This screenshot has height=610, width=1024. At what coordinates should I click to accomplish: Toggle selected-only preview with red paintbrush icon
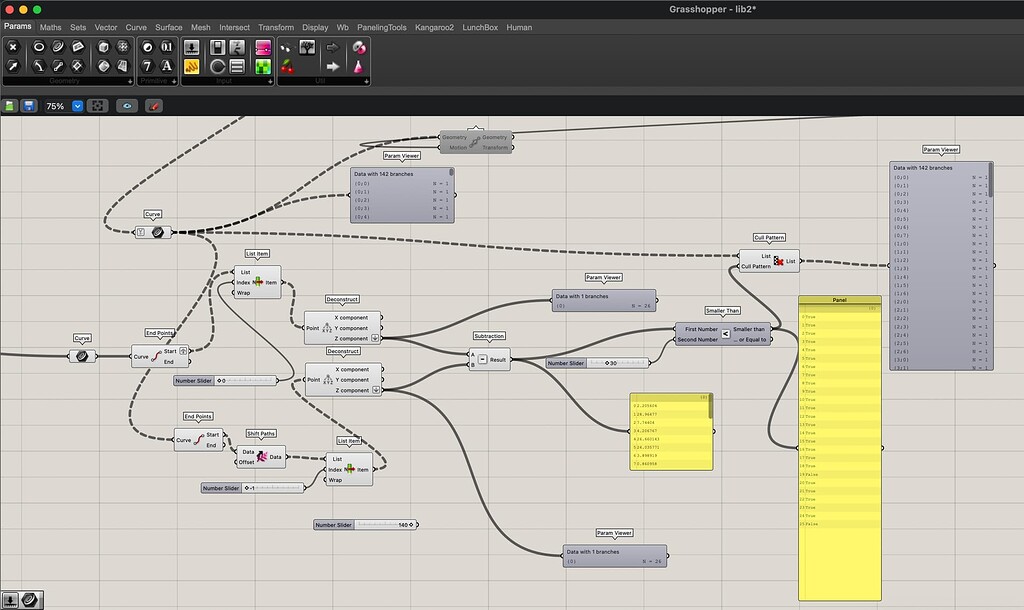(x=152, y=105)
